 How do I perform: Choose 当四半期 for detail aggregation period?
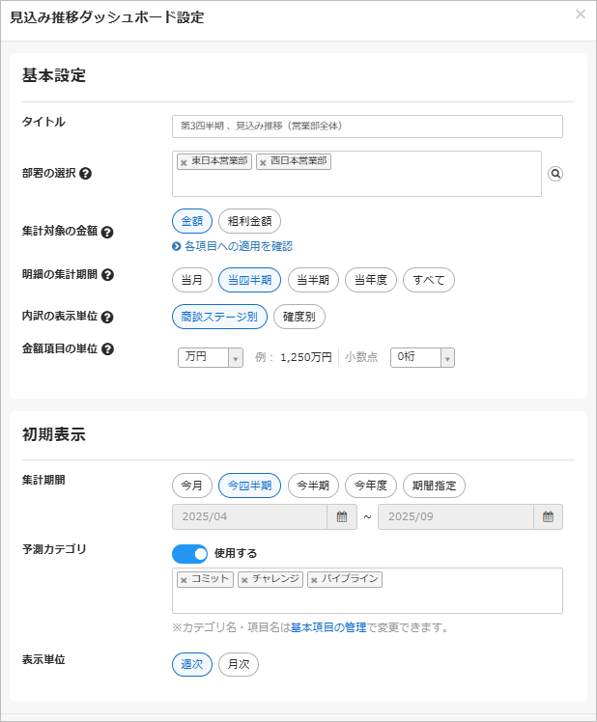pos(249,280)
